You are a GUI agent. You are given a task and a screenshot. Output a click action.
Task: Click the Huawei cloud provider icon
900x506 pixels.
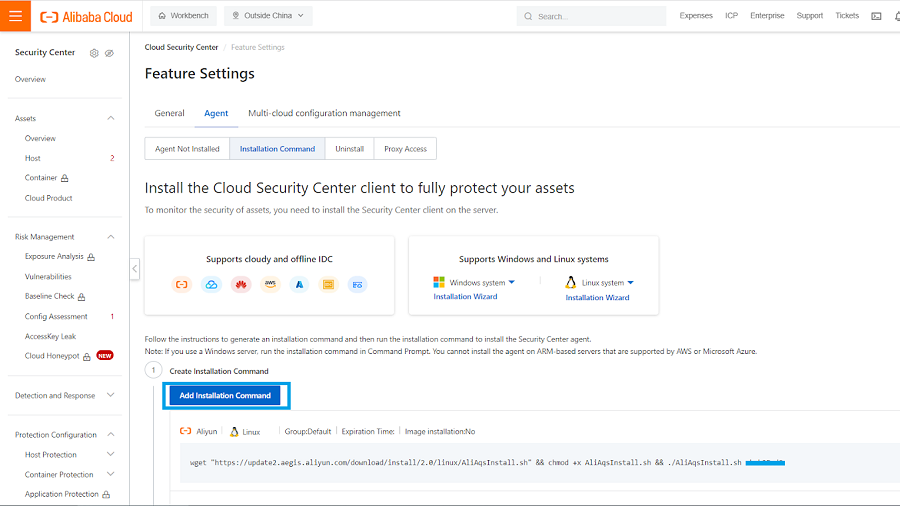click(x=240, y=285)
